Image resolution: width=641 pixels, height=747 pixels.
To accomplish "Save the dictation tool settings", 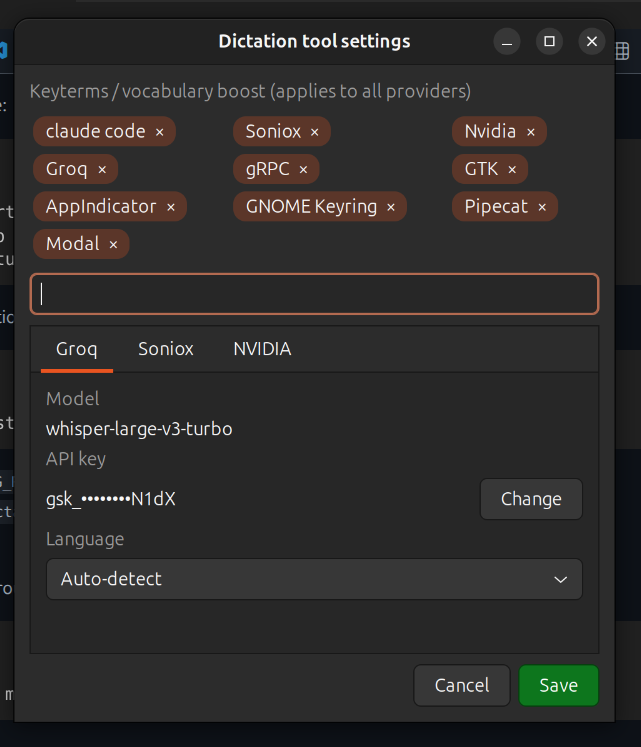I will 559,685.
